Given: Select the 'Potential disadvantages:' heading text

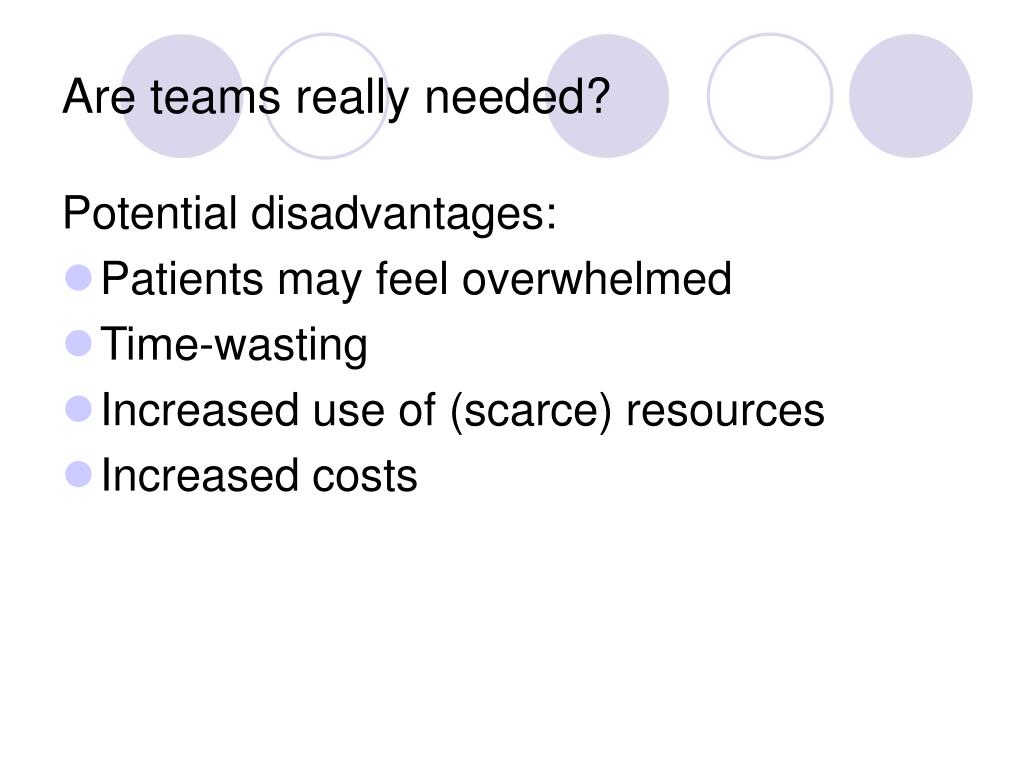Looking at the screenshot, I should tap(310, 214).
